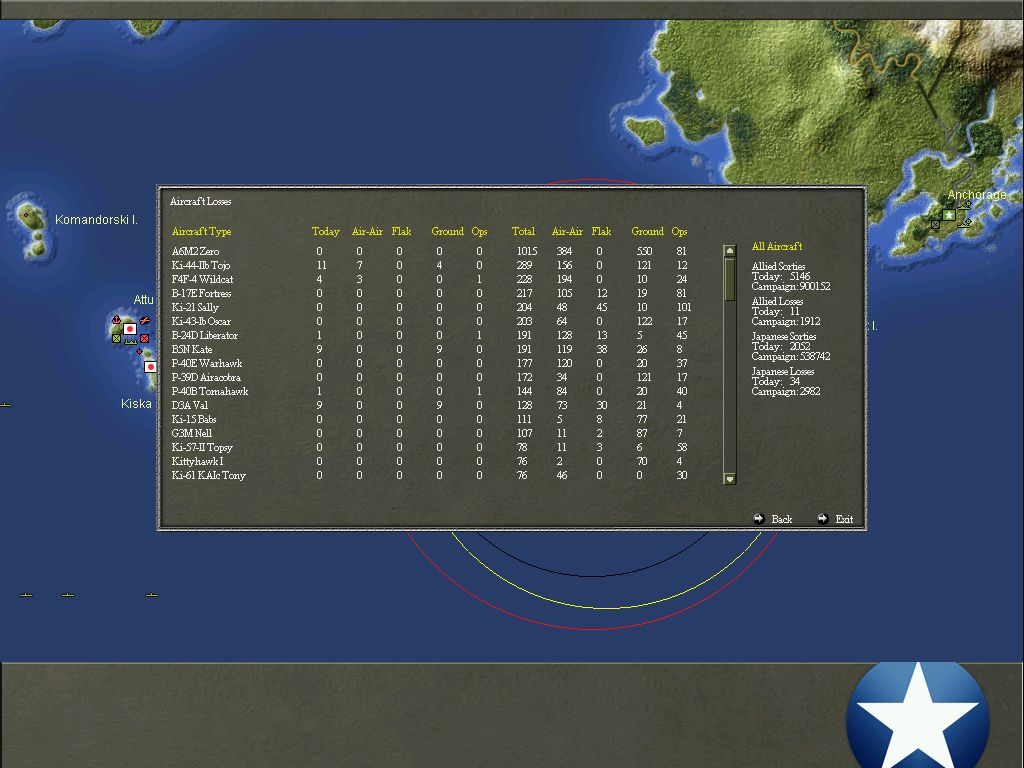Select the upper task force icon at Anchorage
The height and width of the screenshot is (768, 1024).
(964, 205)
